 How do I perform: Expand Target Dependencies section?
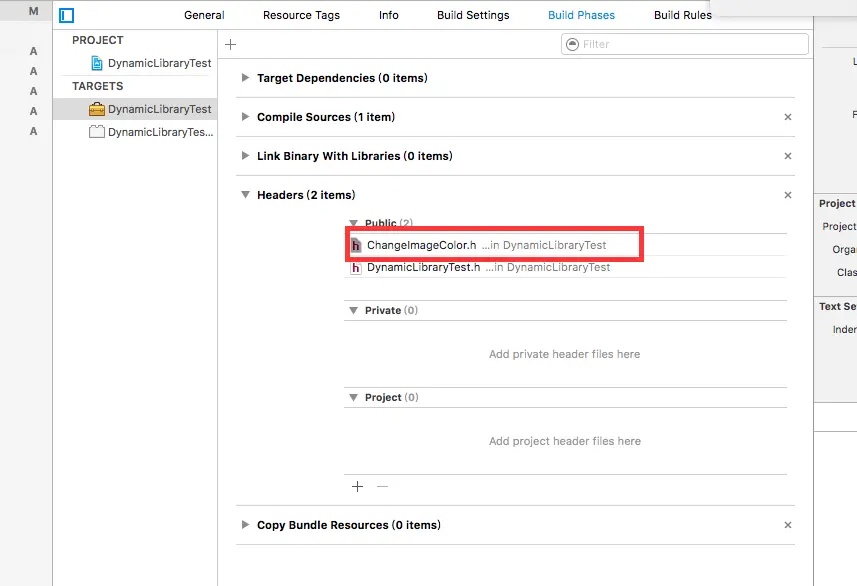click(x=245, y=78)
